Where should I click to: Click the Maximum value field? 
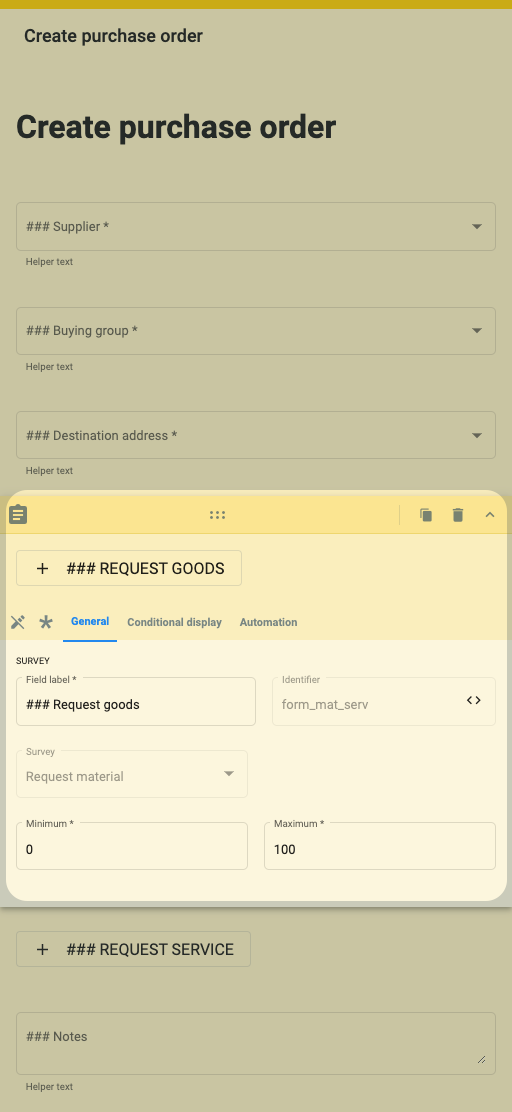pos(380,846)
